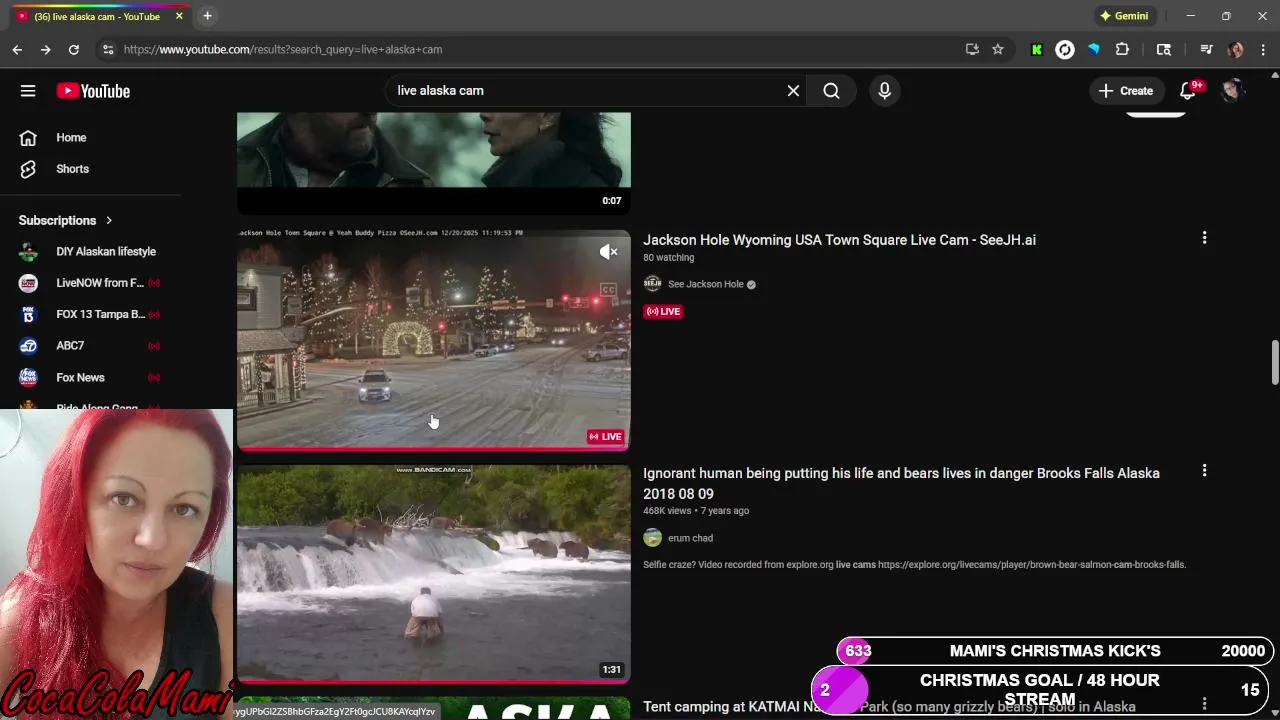
Task: Open the Create button
Action: 1126,91
